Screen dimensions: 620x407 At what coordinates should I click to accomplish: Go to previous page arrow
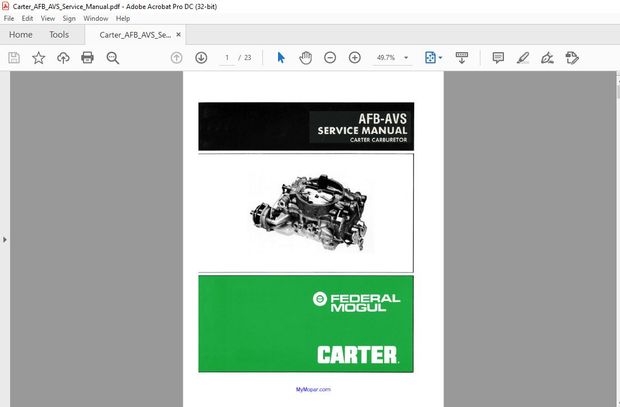(x=176, y=58)
